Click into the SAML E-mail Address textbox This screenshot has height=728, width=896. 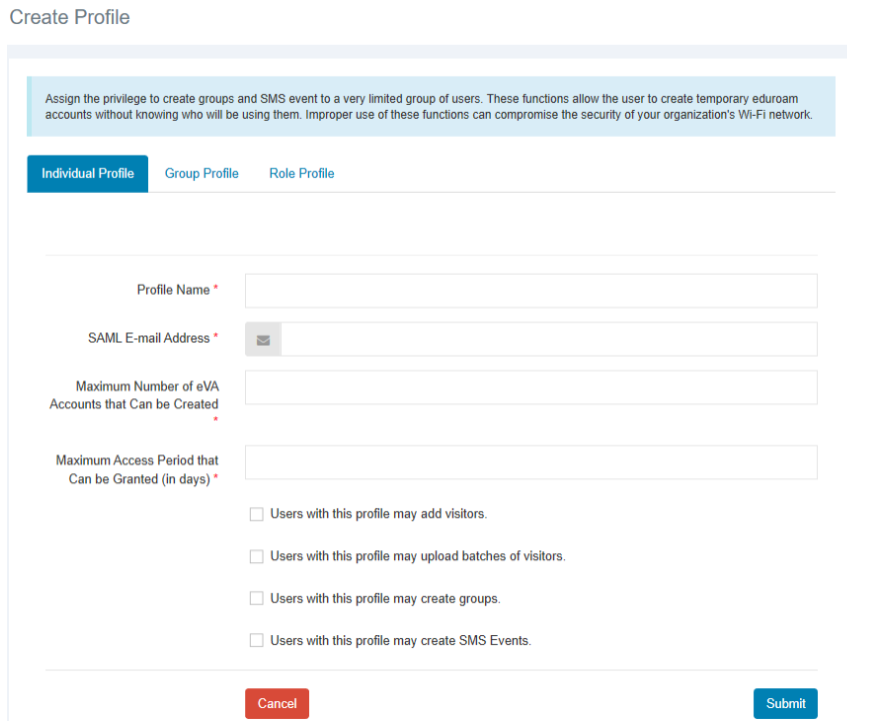(x=548, y=340)
